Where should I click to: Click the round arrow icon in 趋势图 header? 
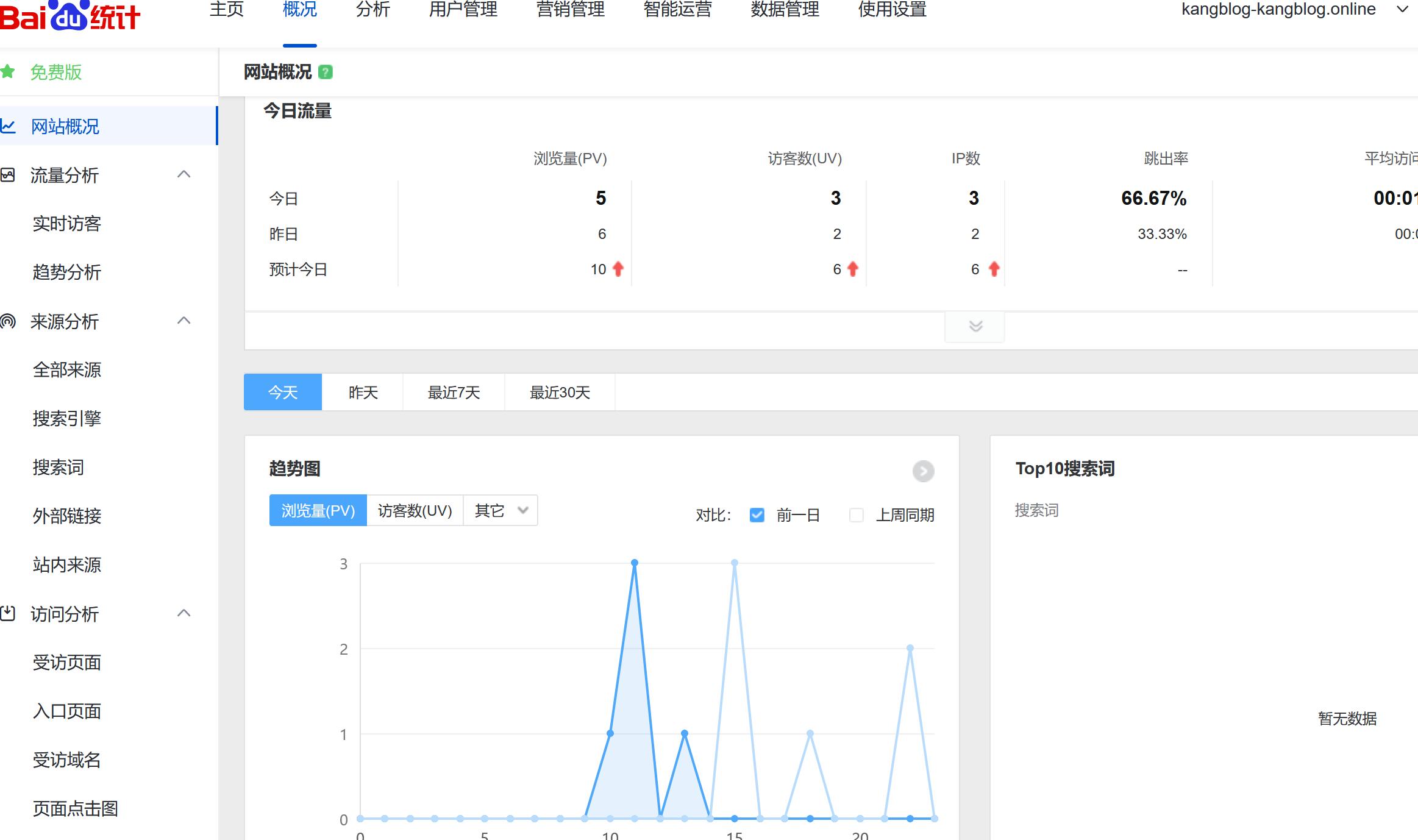pyautogui.click(x=923, y=471)
